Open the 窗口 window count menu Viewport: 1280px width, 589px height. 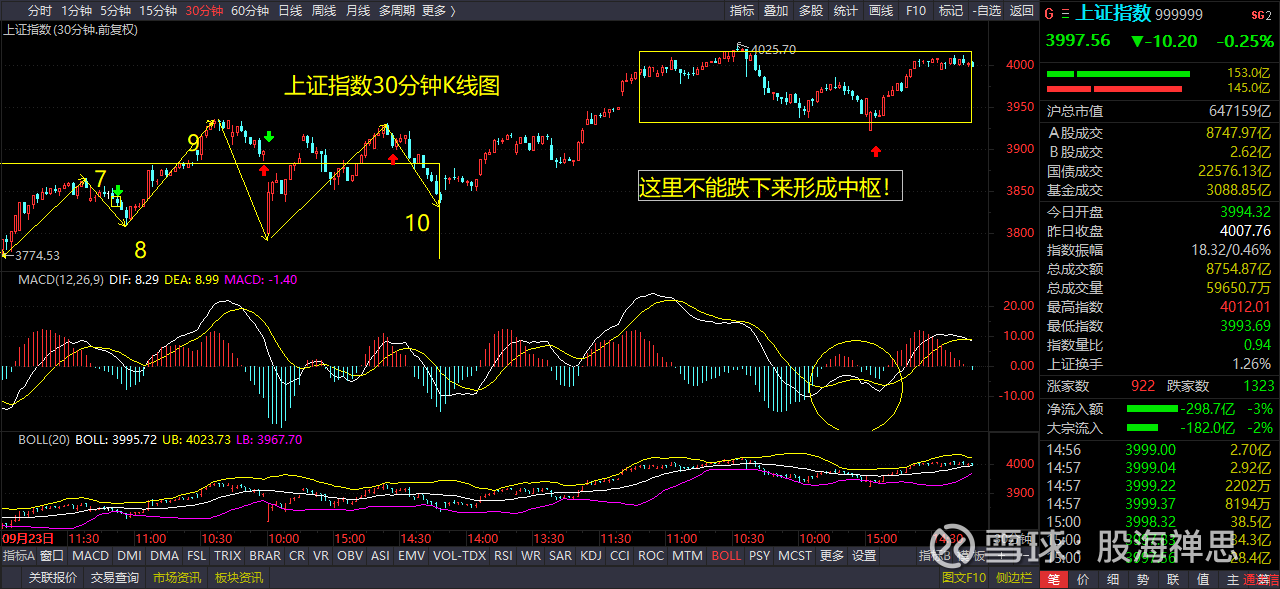coord(53,556)
